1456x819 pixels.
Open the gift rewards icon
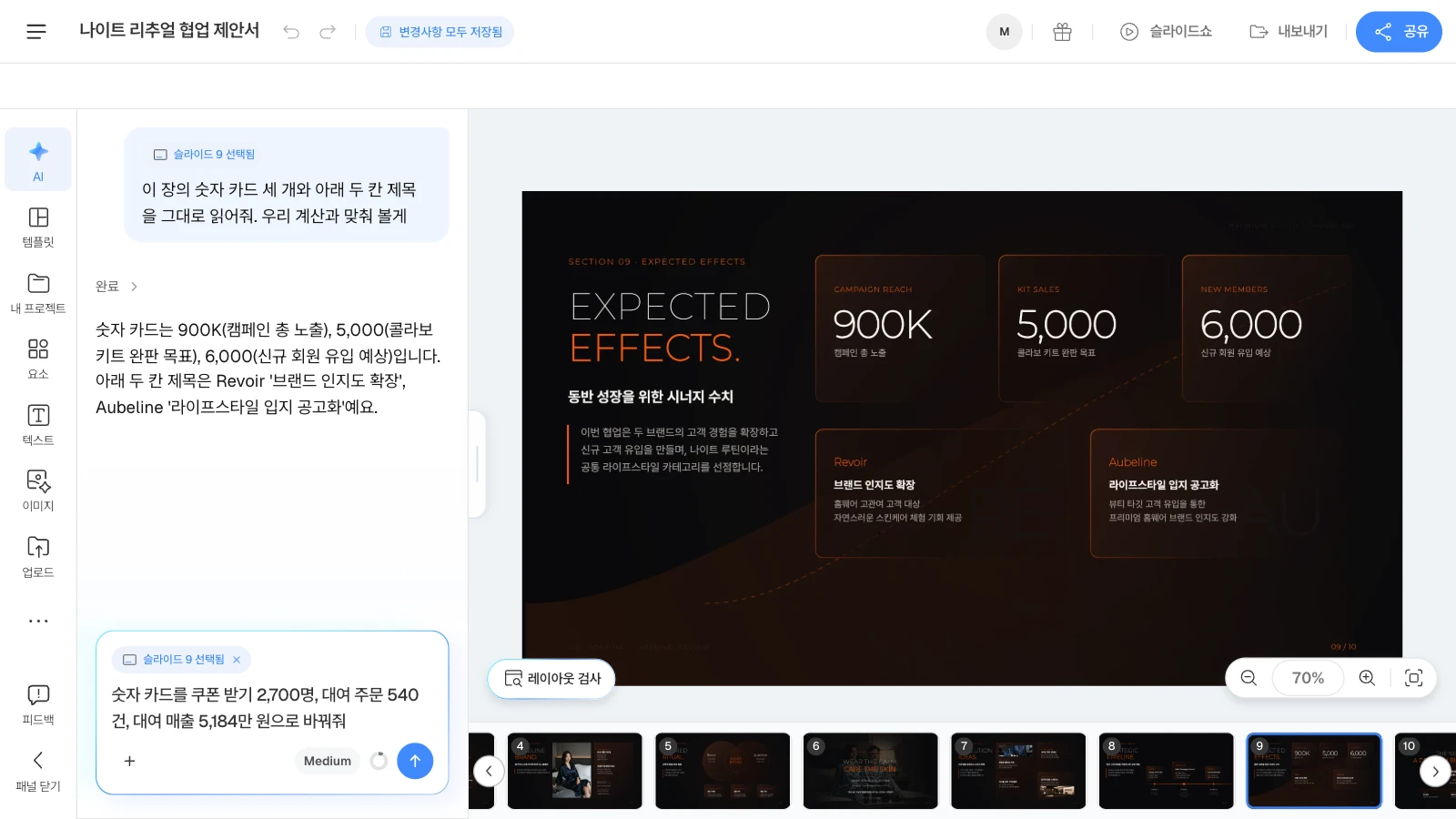(1062, 32)
